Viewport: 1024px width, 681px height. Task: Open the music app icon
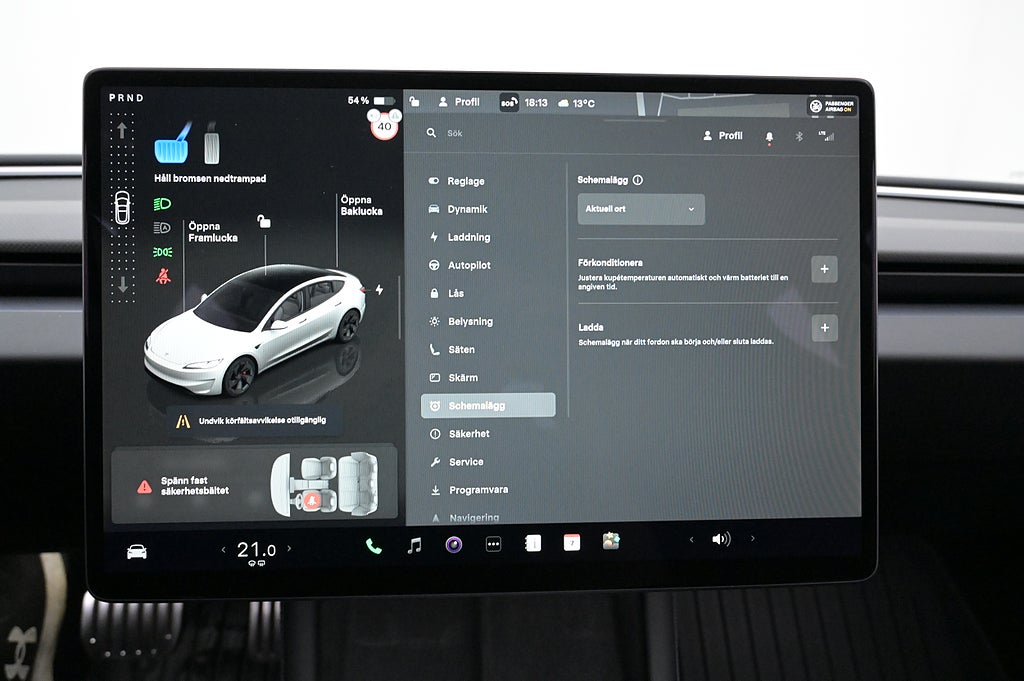click(x=414, y=545)
